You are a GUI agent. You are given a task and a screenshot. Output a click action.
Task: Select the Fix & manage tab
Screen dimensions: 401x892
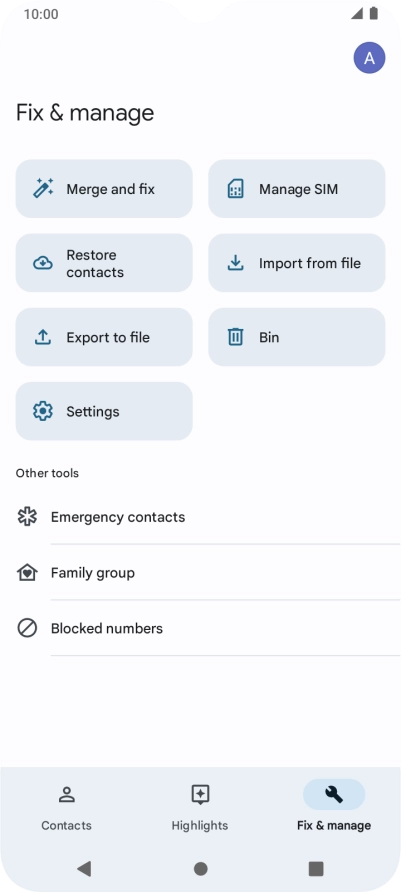point(334,807)
